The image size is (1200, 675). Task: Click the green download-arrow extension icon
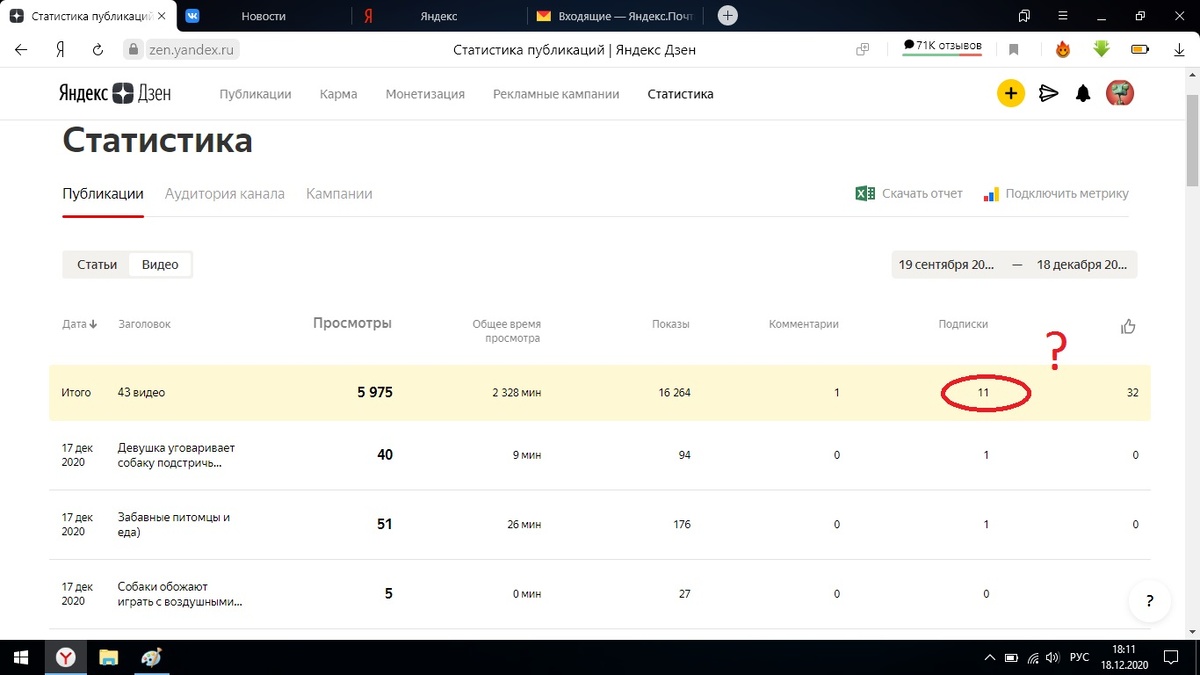coord(1100,48)
